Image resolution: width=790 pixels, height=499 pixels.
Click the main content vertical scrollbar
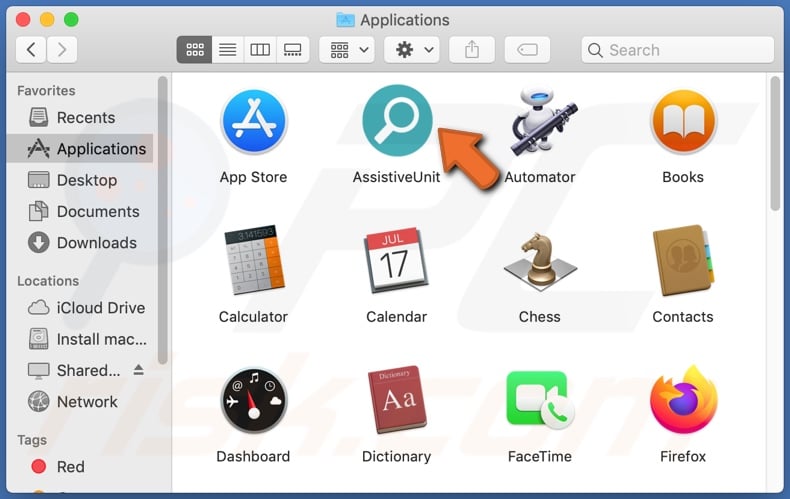775,144
